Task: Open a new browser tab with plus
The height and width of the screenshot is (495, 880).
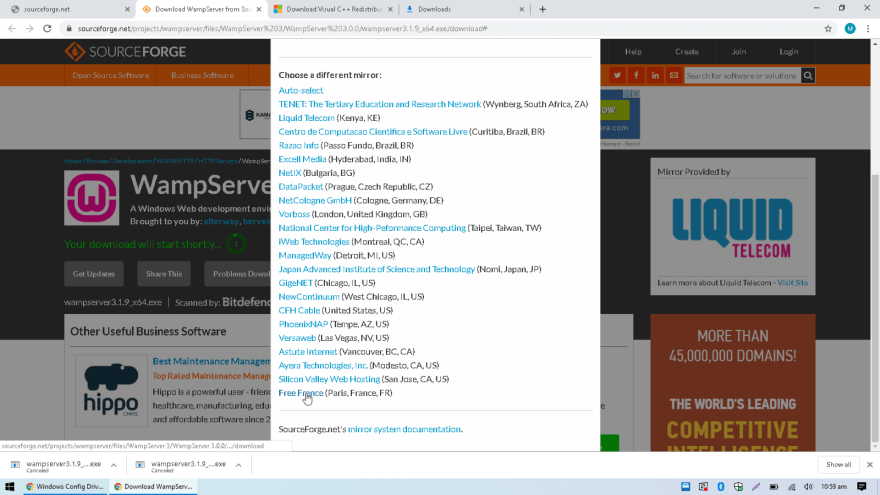Action: click(542, 9)
